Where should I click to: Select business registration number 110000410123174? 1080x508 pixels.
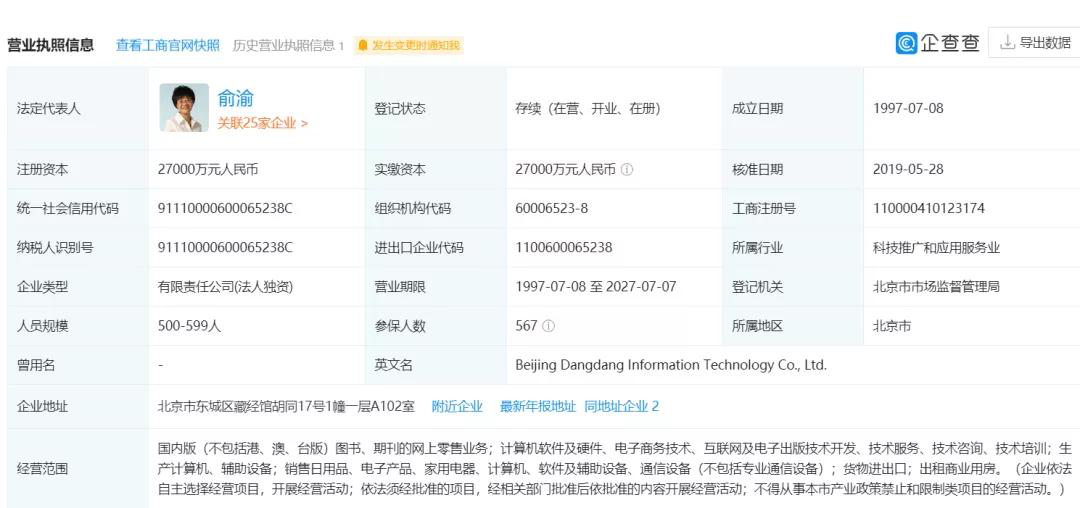[929, 208]
